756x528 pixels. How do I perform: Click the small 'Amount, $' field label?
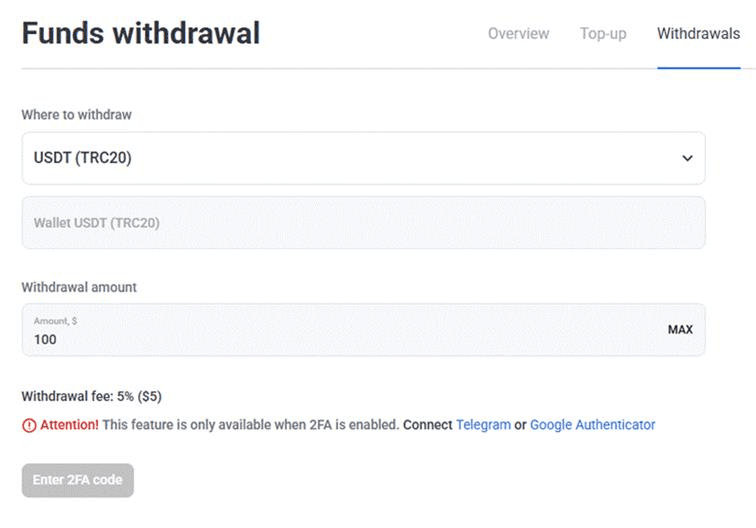[x=56, y=321]
